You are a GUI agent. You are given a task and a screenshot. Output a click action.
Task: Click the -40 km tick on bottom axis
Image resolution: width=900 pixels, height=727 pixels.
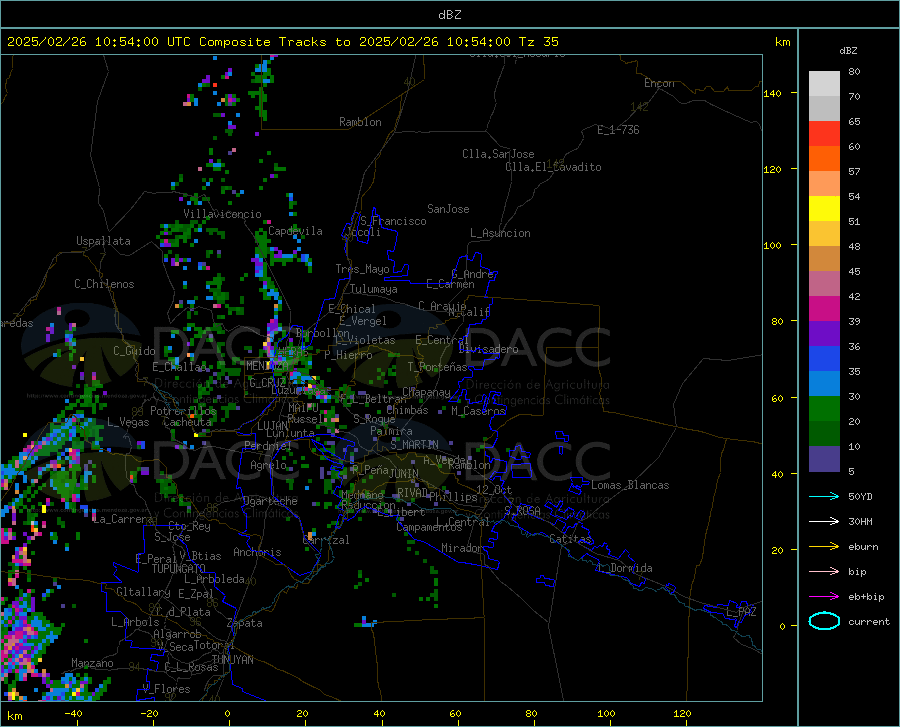[x=73, y=714]
